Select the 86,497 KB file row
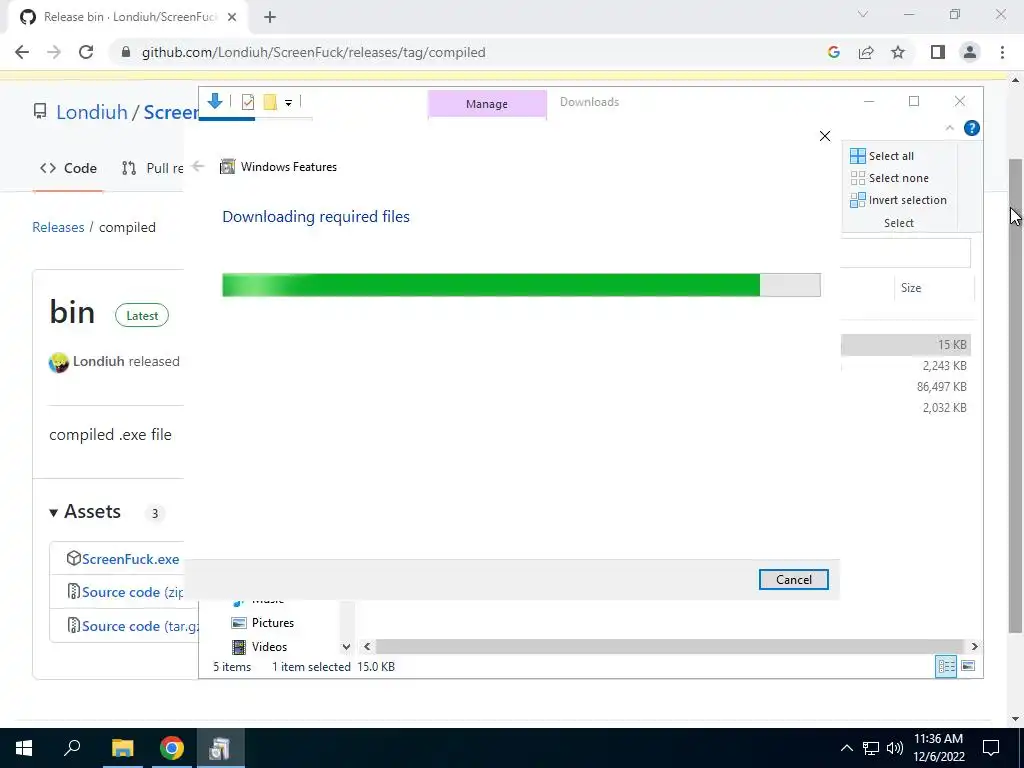 pos(905,387)
